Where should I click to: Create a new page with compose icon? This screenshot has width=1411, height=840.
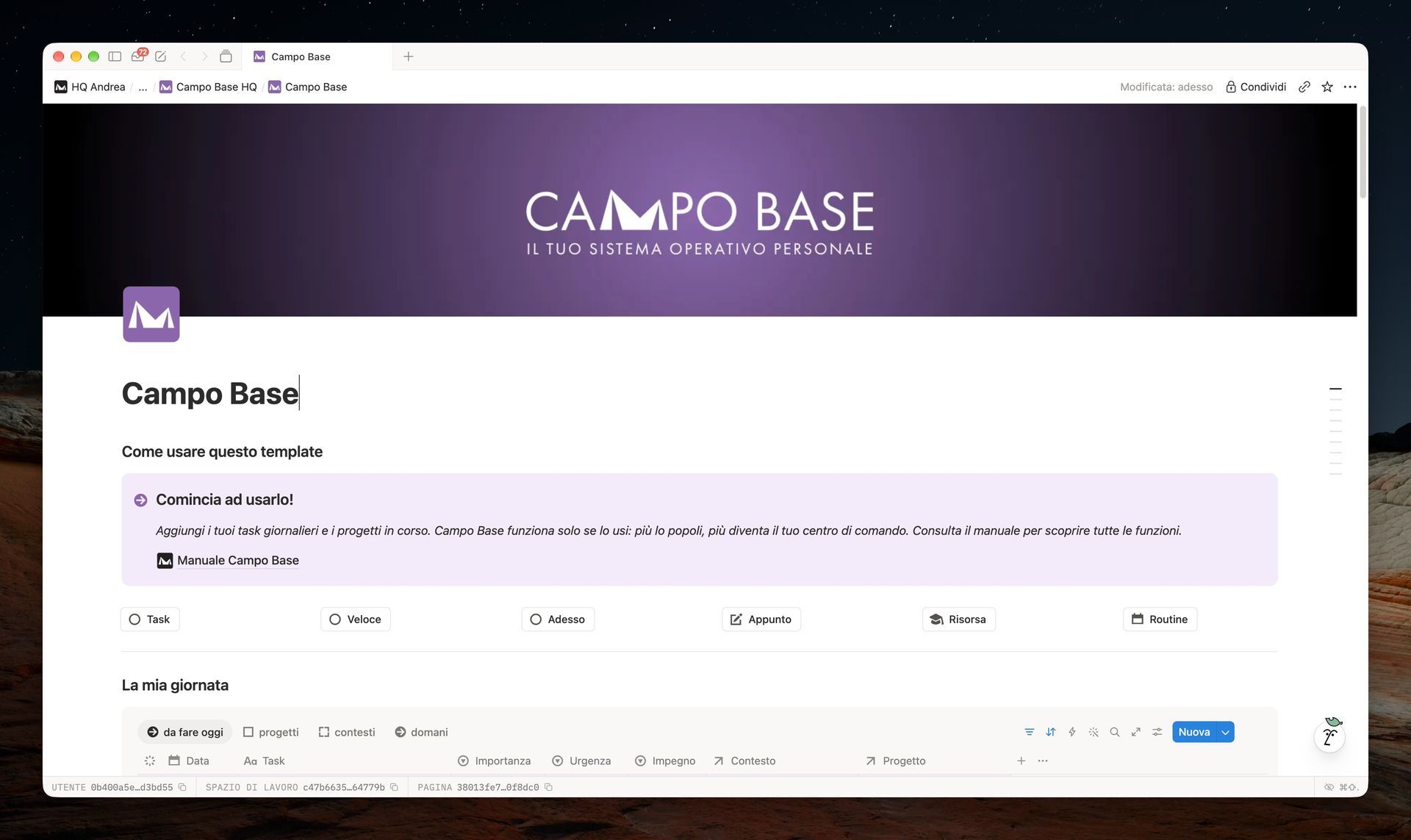coord(161,57)
